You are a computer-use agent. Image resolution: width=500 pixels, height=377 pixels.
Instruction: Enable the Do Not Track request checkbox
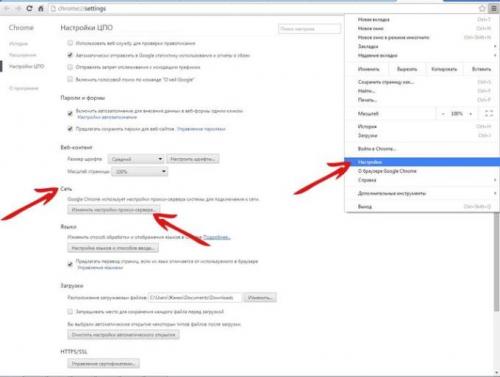(x=70, y=67)
